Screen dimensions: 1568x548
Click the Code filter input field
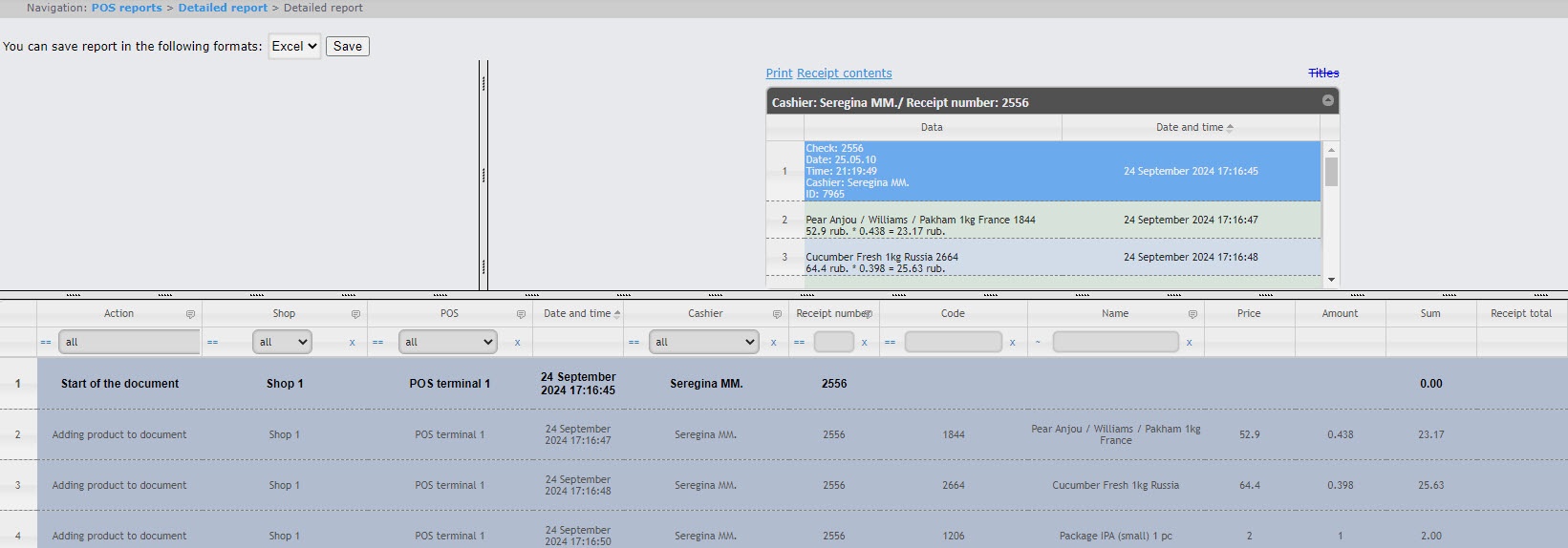pos(953,342)
